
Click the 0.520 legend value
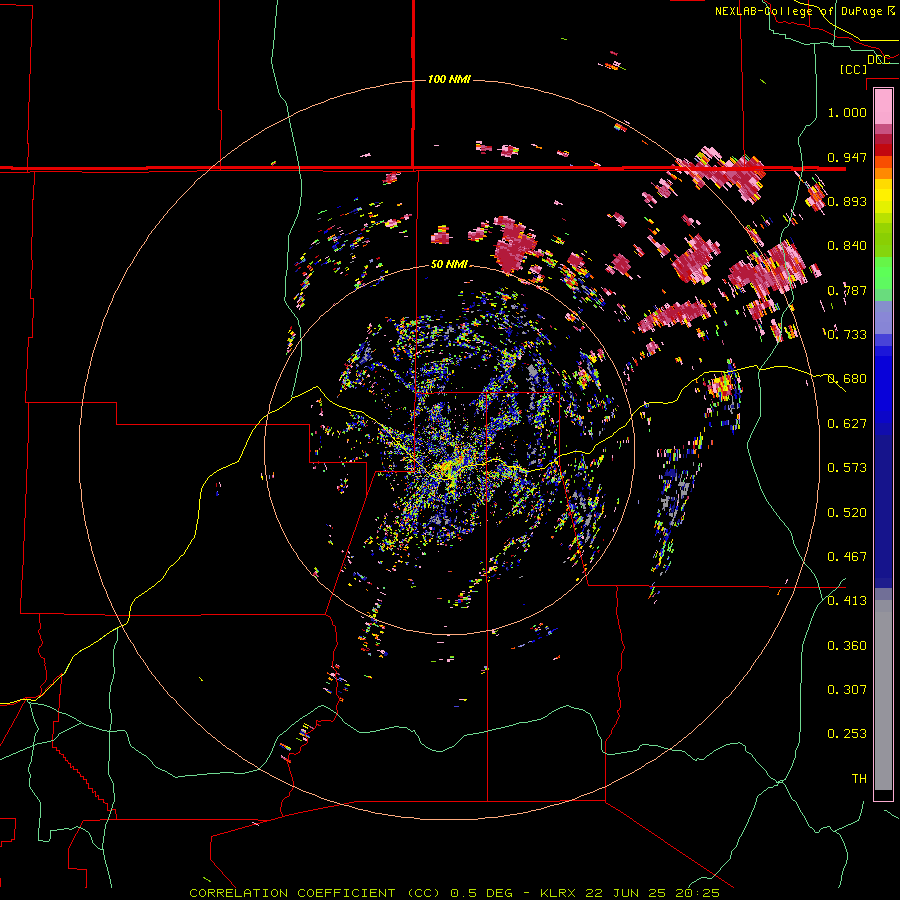point(847,513)
